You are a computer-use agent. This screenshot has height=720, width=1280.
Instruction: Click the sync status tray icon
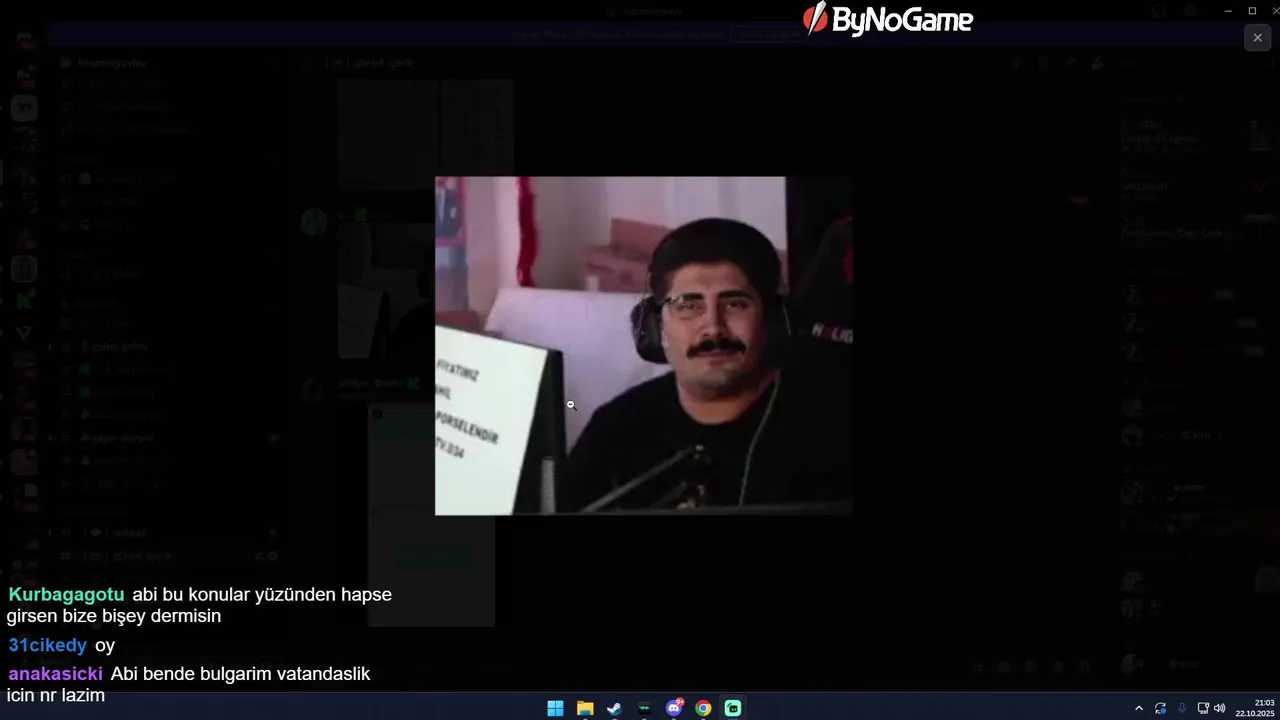click(1160, 708)
